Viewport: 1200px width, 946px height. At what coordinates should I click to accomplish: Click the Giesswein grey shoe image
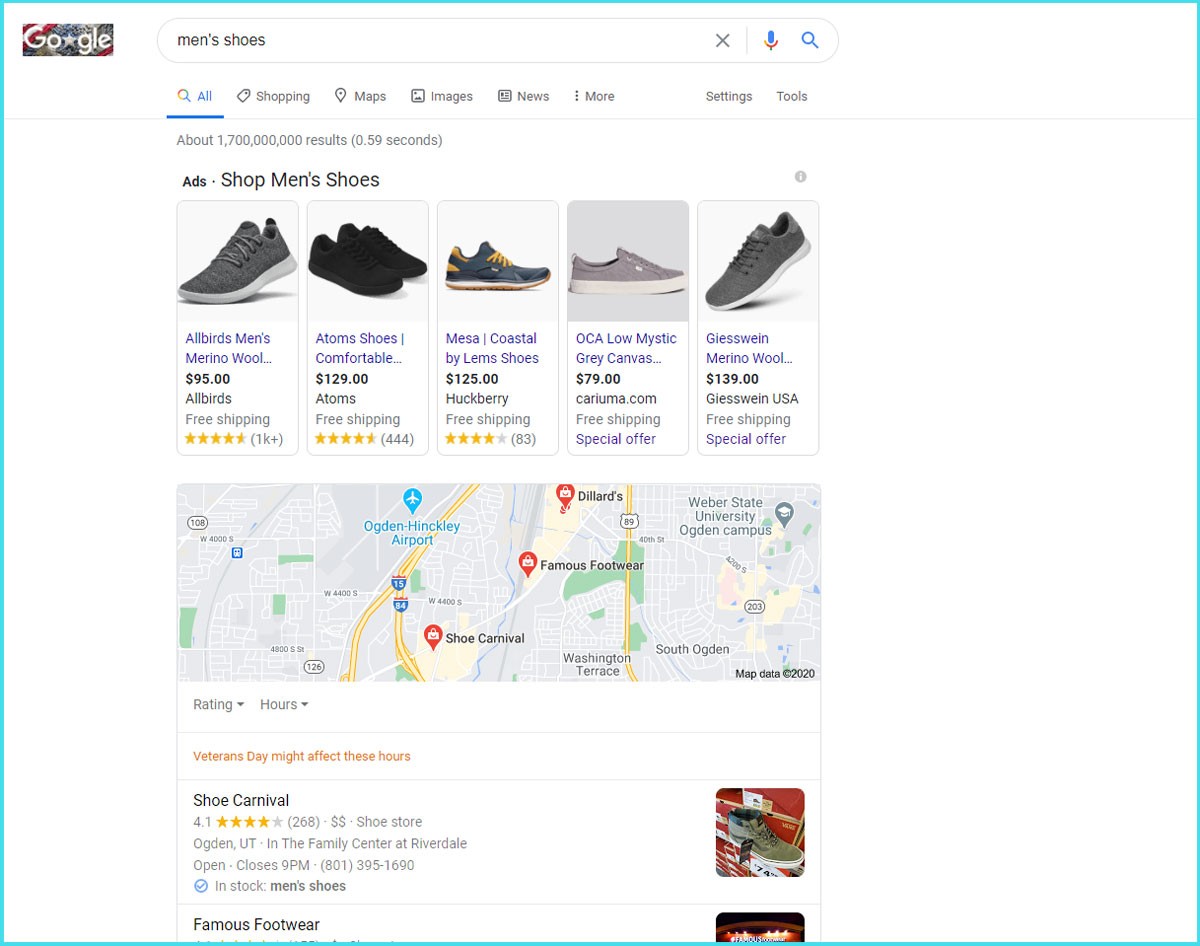pos(758,261)
